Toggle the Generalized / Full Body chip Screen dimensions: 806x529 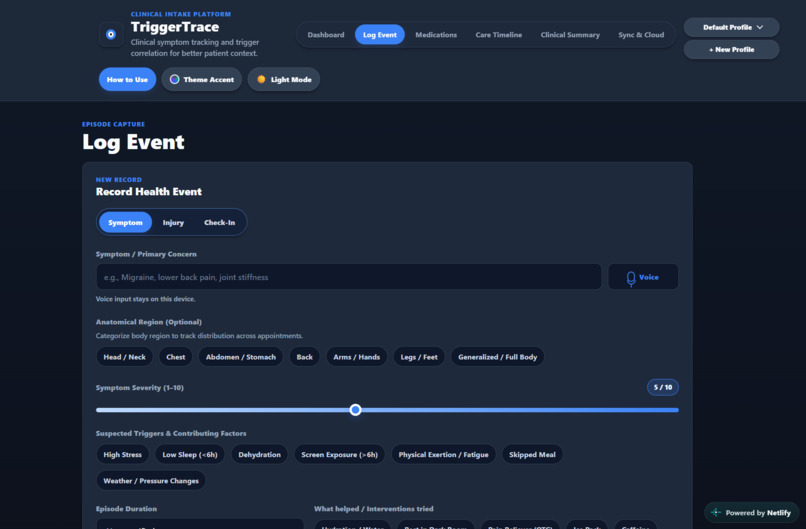(x=498, y=357)
